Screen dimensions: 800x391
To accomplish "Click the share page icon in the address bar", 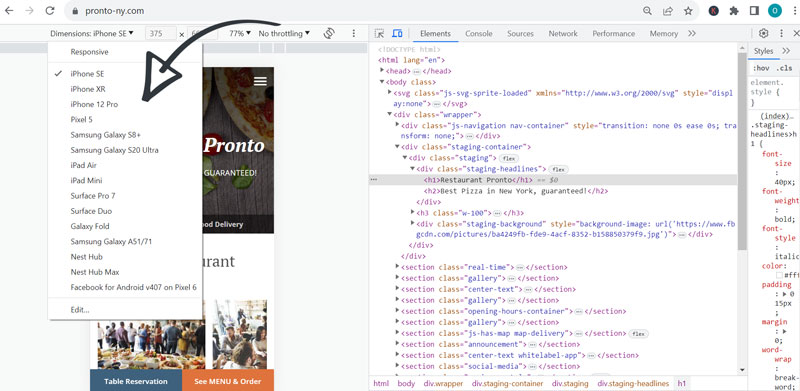I will (667, 11).
